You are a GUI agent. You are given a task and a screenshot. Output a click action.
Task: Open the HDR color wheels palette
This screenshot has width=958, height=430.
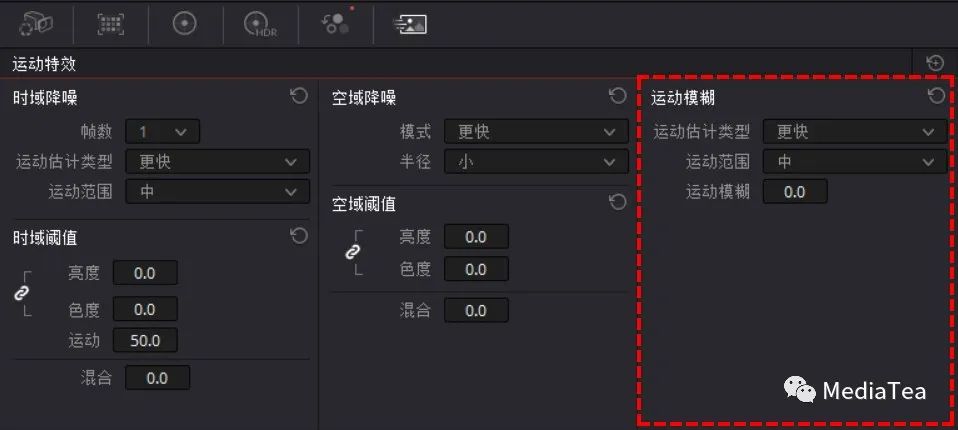tap(260, 24)
